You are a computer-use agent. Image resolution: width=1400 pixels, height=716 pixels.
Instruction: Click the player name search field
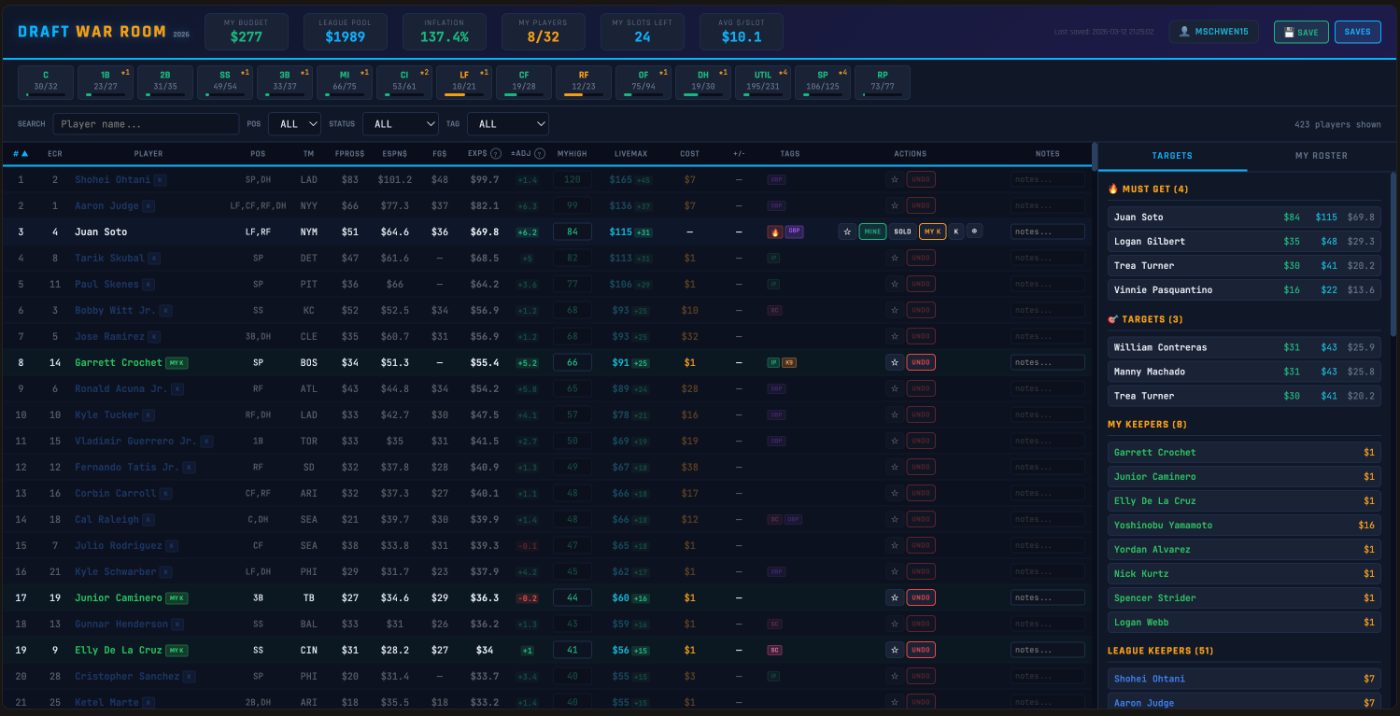[x=145, y=124]
